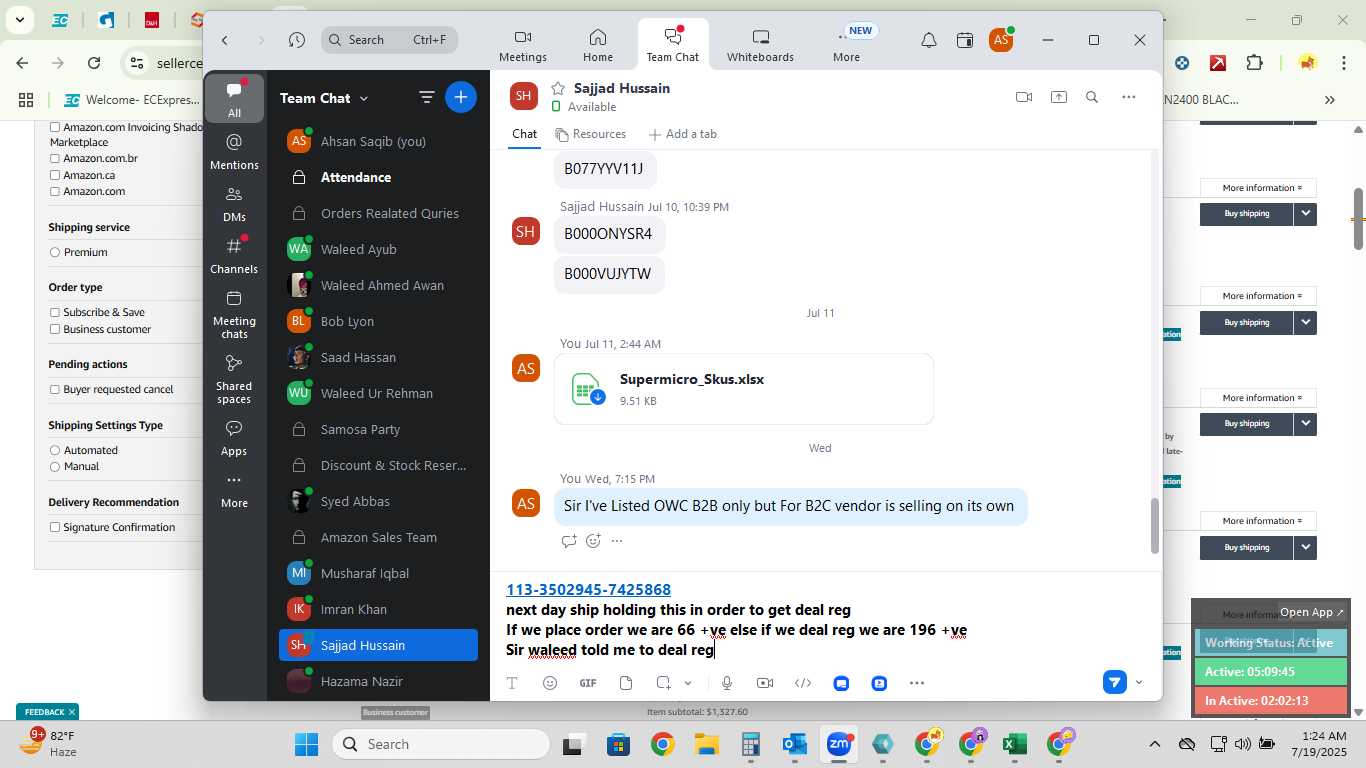Open more composer options ellipsis
The image size is (1366, 768).
coord(917,683)
